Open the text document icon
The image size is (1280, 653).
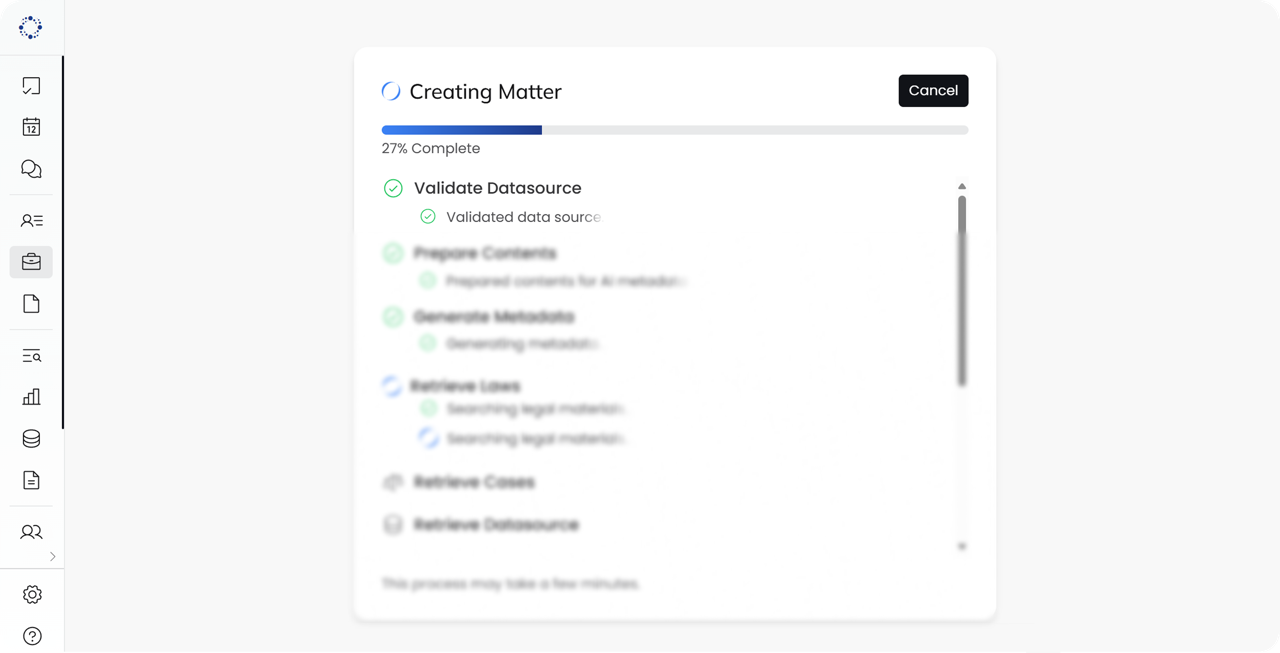pyautogui.click(x=31, y=481)
